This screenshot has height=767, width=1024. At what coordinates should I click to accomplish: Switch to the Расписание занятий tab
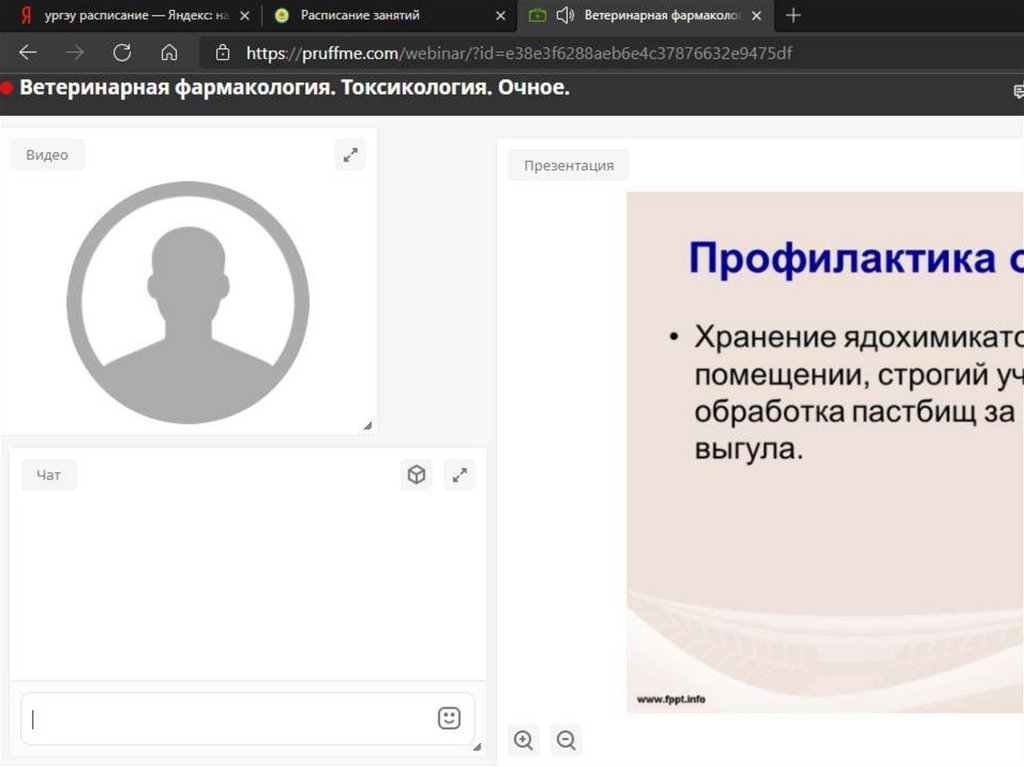(360, 15)
